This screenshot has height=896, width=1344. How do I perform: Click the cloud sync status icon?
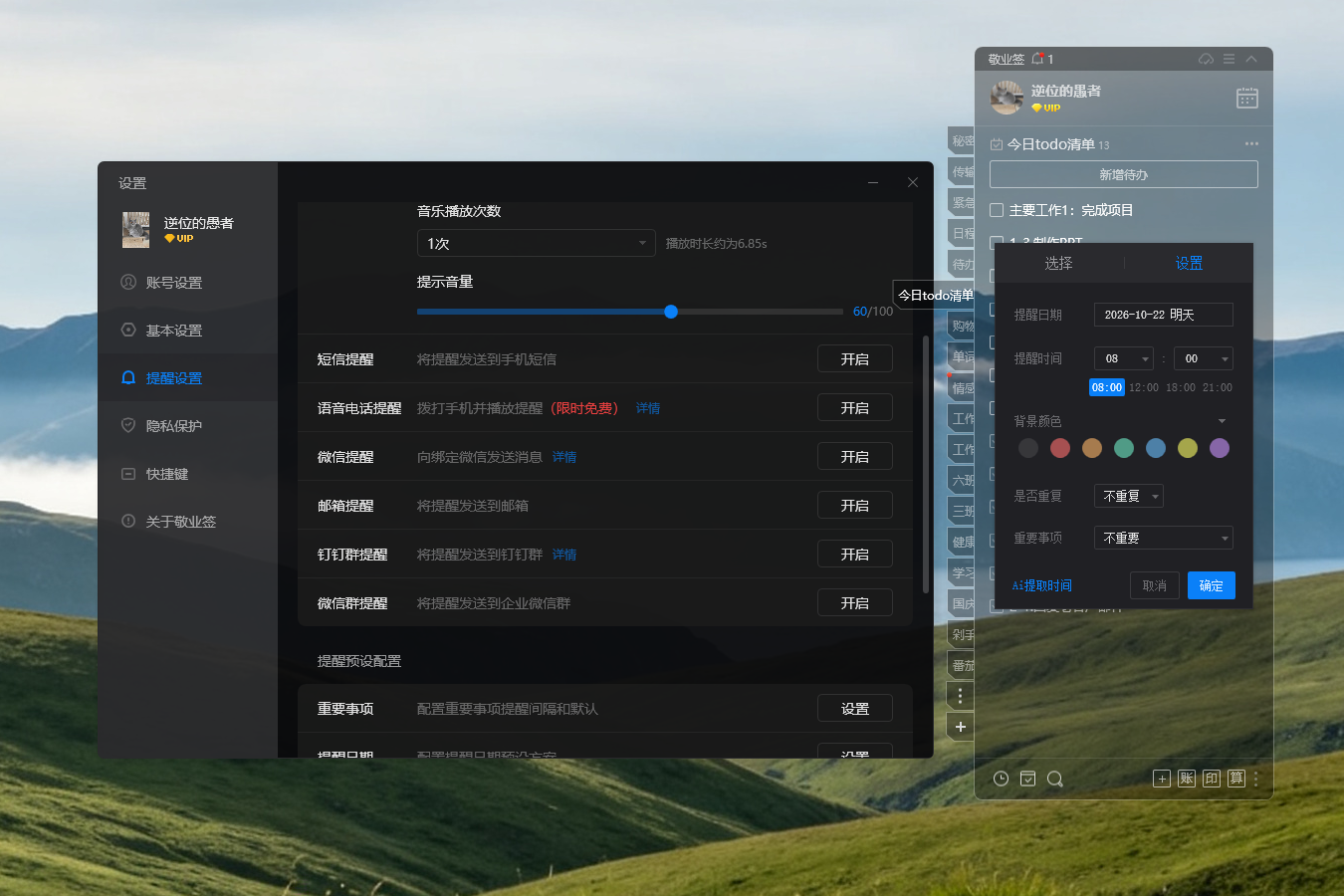click(x=1206, y=59)
